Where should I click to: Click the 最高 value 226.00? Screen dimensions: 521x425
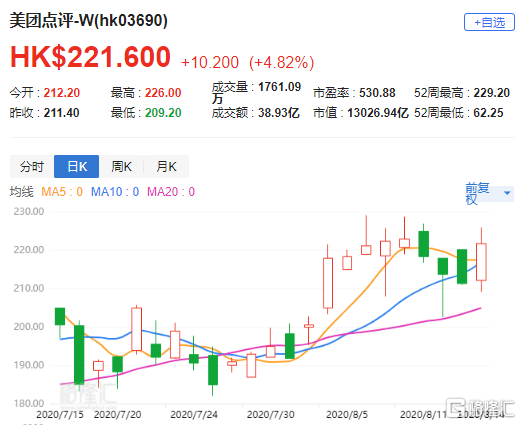tap(163, 93)
